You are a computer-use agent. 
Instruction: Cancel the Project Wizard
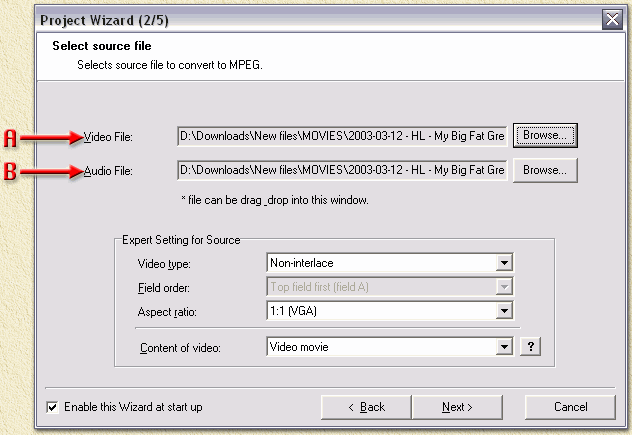570,407
